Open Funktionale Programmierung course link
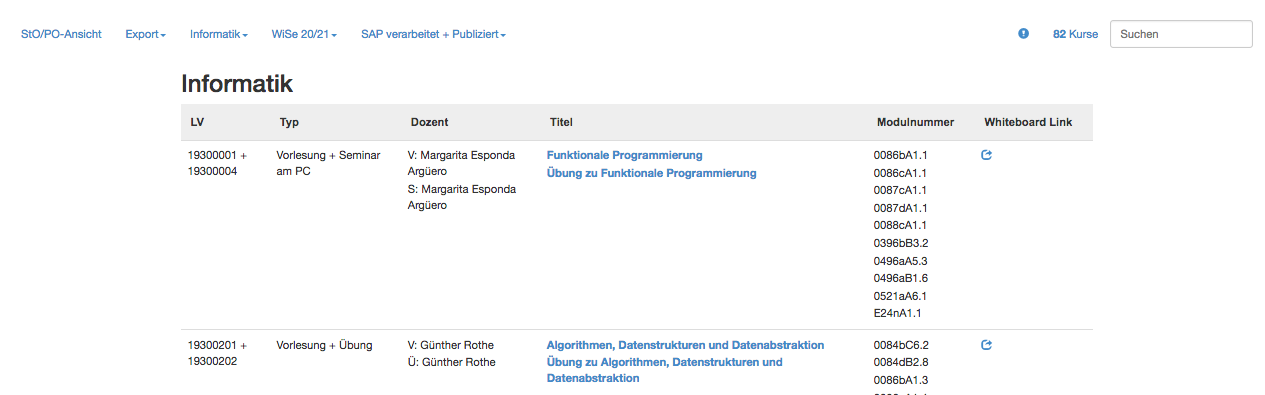This screenshot has height=395, width=1265. click(x=624, y=155)
